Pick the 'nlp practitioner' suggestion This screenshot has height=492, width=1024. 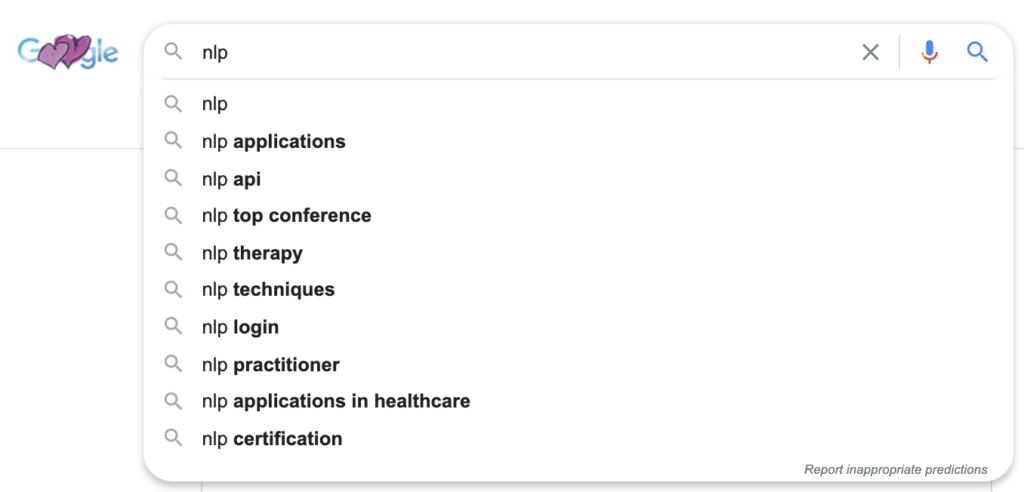[x=270, y=365]
